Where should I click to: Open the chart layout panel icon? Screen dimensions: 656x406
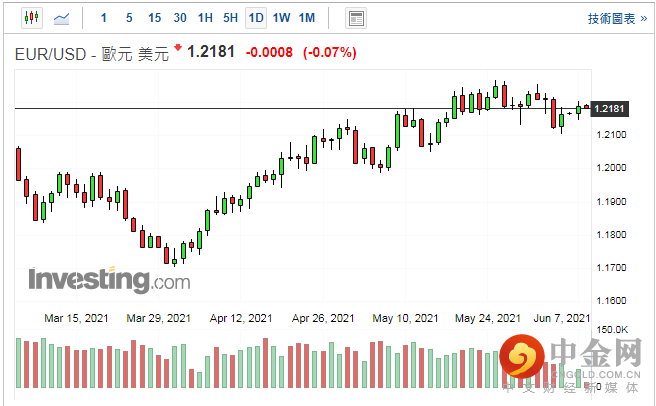point(355,18)
